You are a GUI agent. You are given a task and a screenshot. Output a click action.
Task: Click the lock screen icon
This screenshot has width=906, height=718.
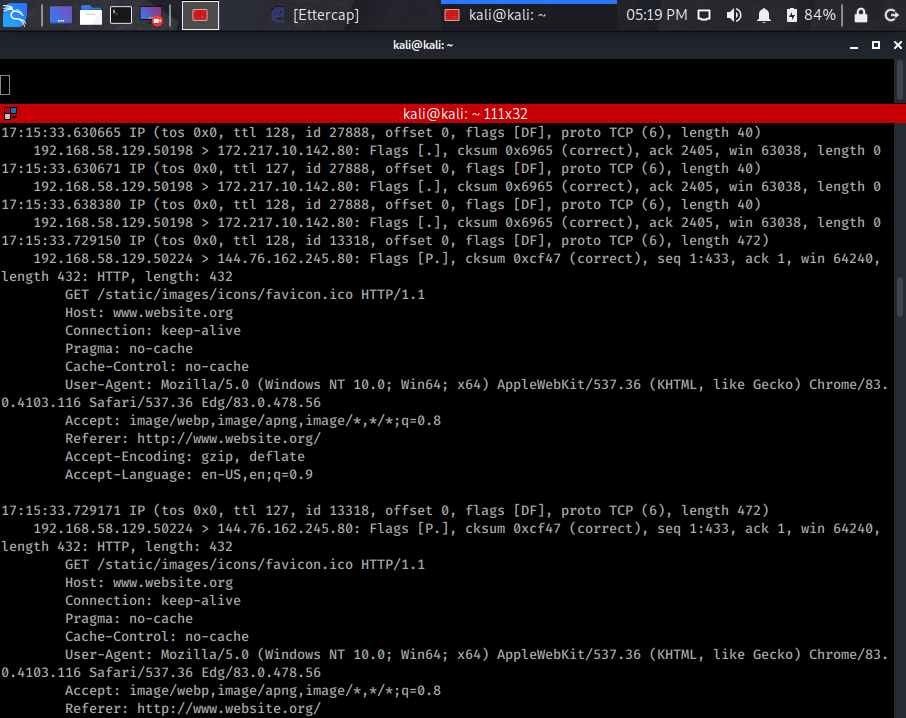(x=861, y=15)
